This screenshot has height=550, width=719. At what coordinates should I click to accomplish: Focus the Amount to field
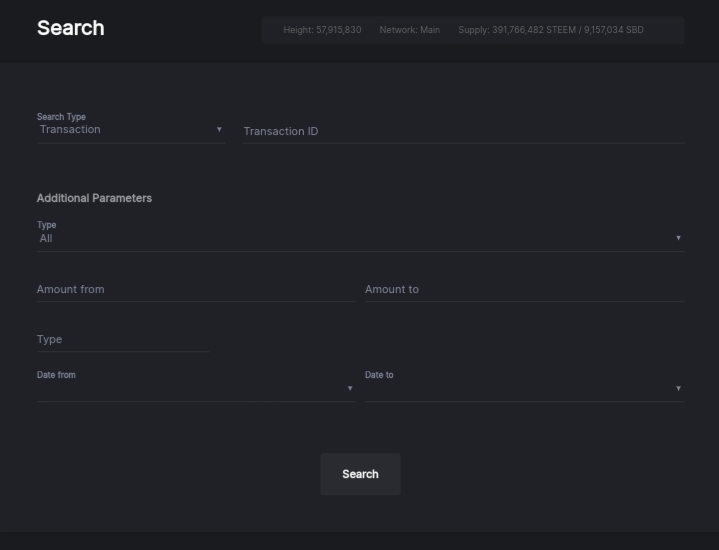[x=525, y=289]
